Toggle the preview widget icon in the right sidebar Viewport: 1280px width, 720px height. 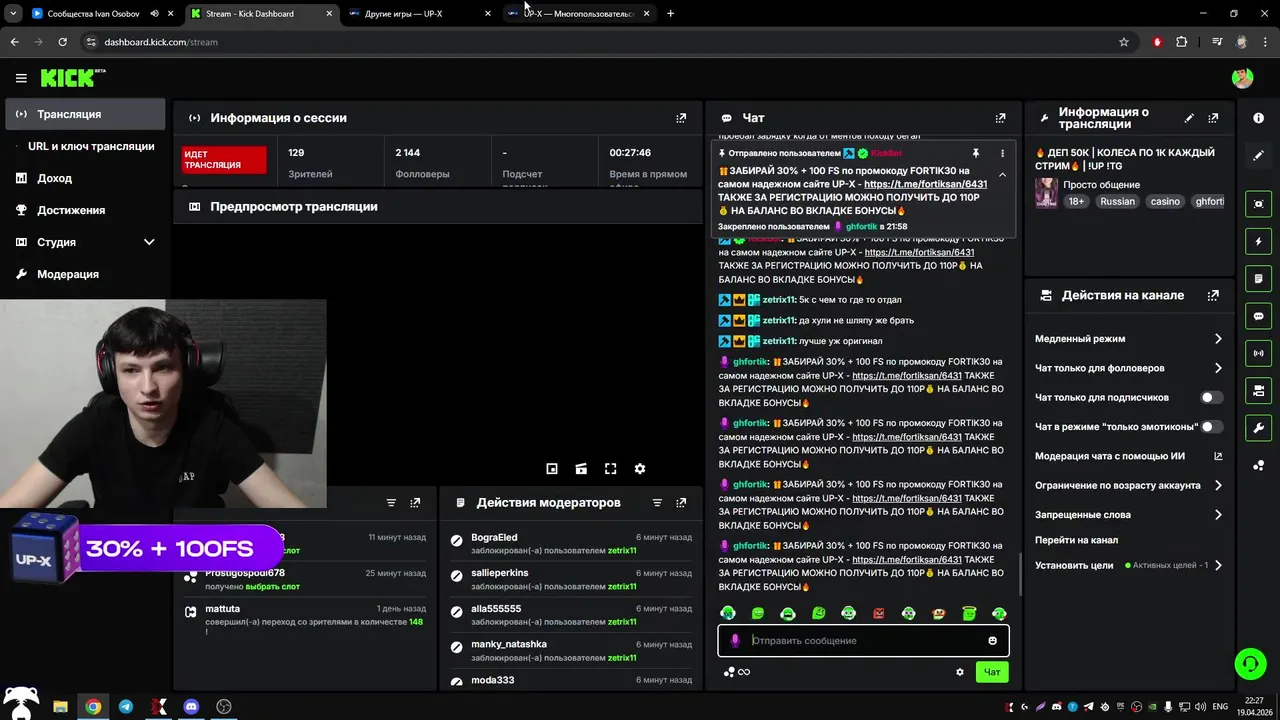1258,204
